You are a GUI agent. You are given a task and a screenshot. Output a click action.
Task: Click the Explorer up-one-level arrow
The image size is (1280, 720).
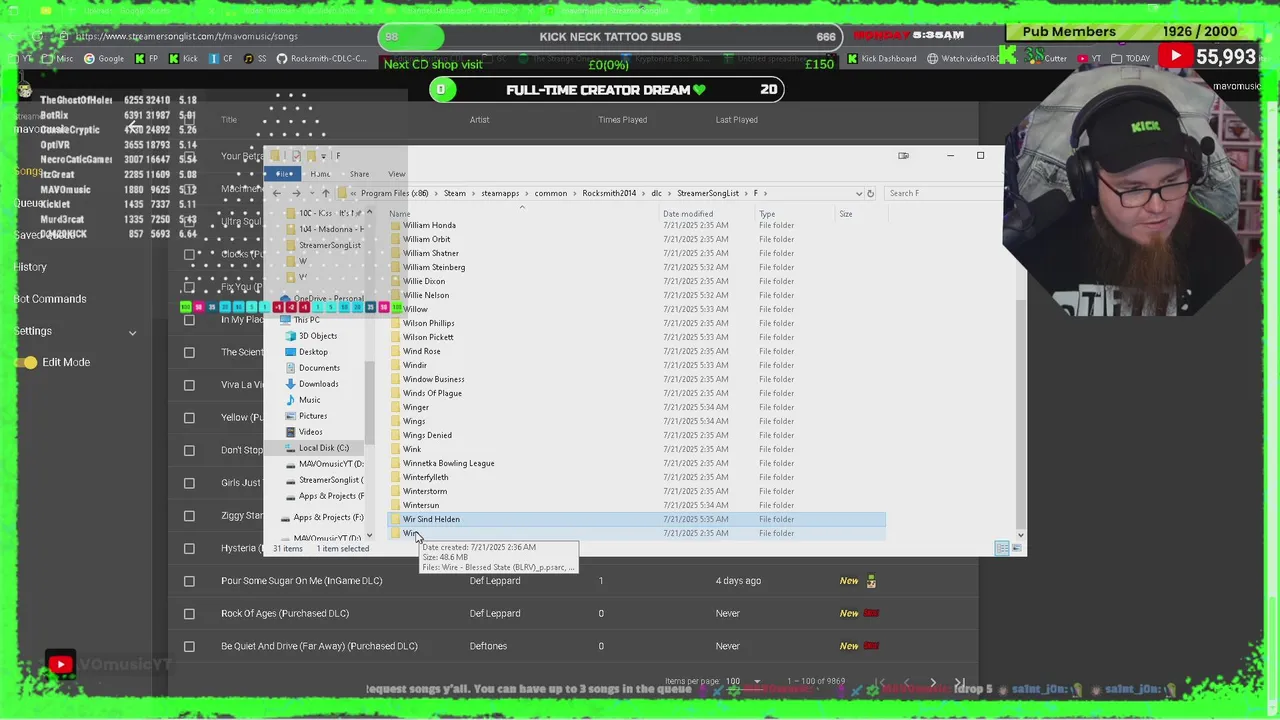(x=325, y=193)
